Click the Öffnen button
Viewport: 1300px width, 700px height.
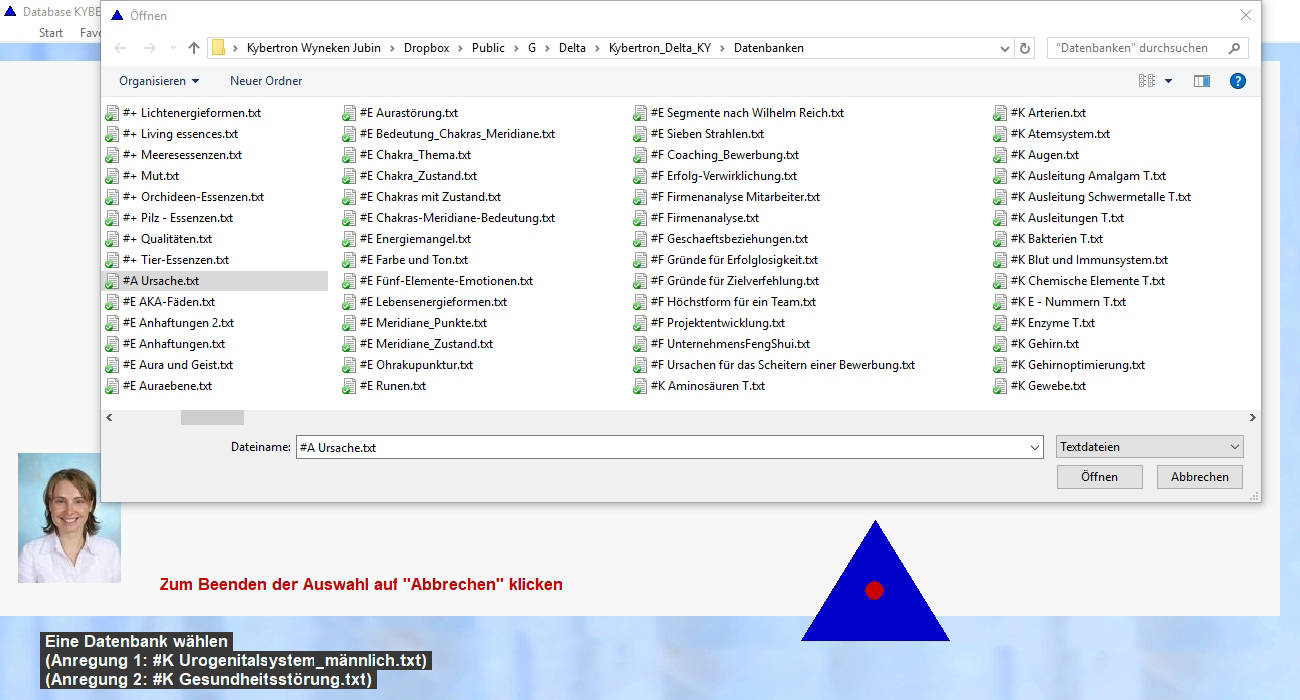tap(1099, 477)
